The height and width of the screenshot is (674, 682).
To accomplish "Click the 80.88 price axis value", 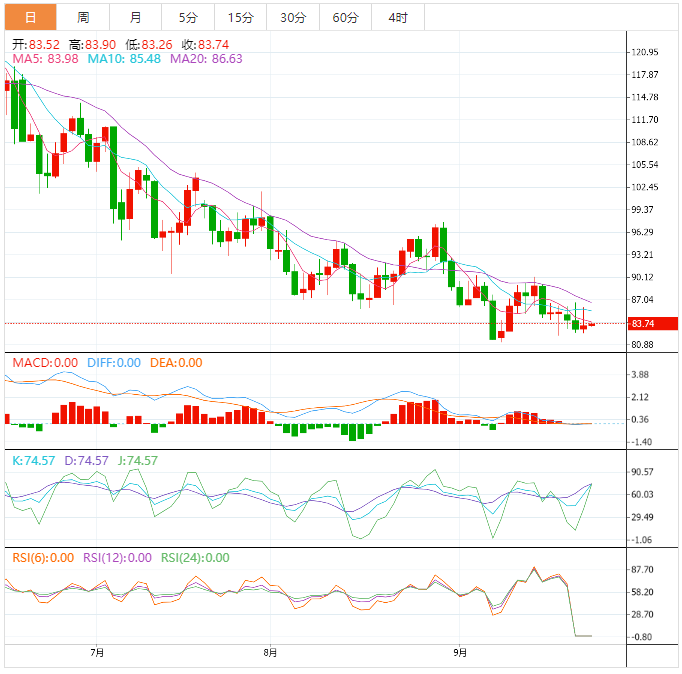I will click(x=642, y=345).
